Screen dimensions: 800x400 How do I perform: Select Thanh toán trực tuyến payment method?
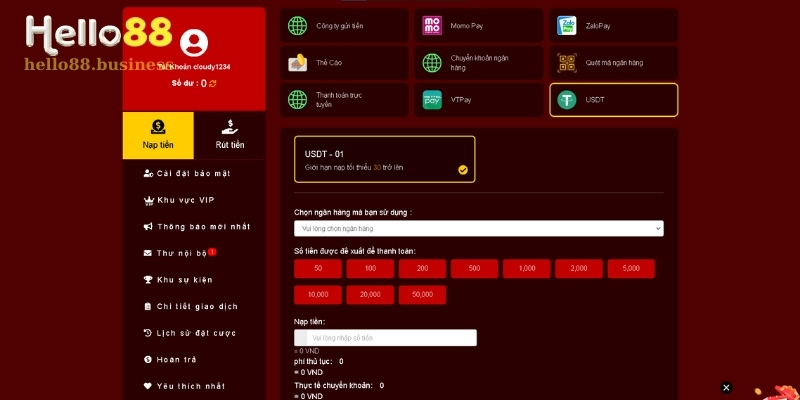tap(344, 100)
